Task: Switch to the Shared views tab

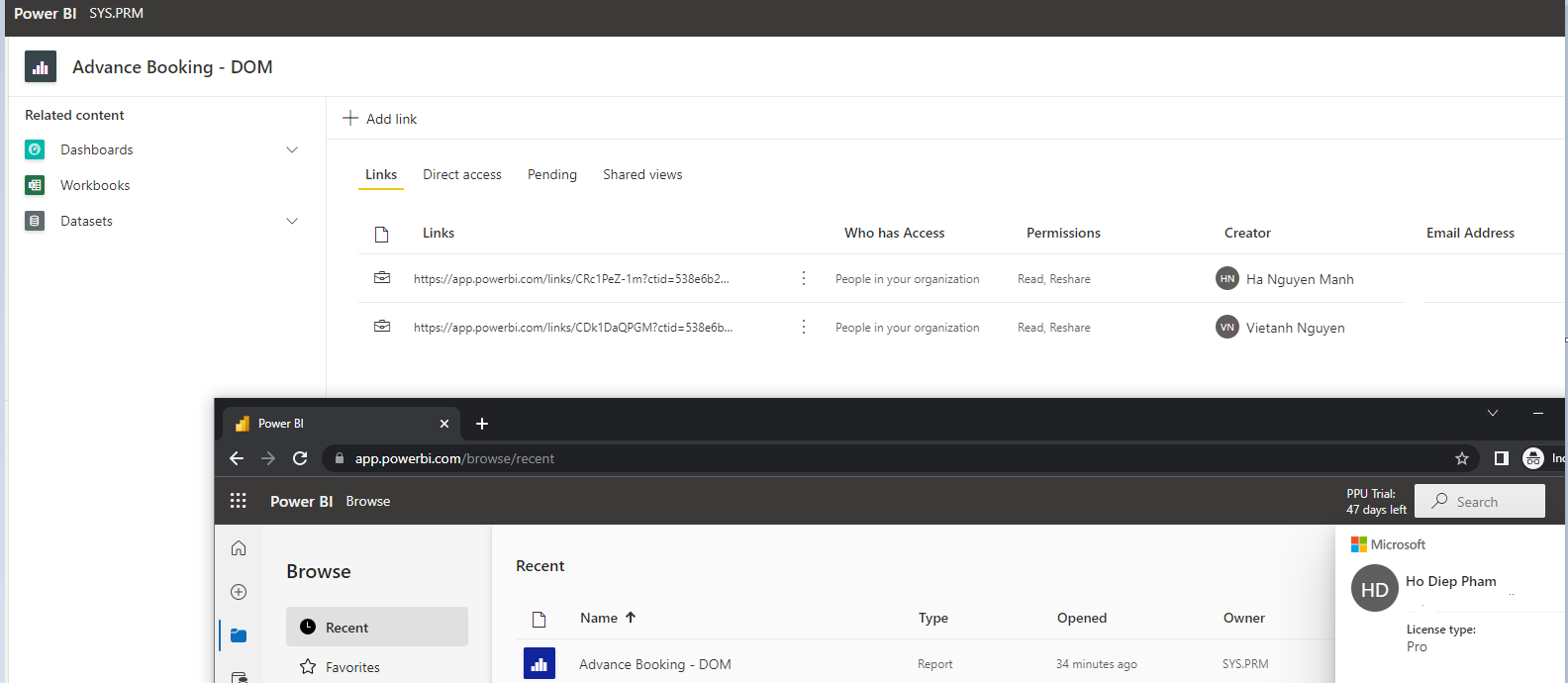Action: 642,174
